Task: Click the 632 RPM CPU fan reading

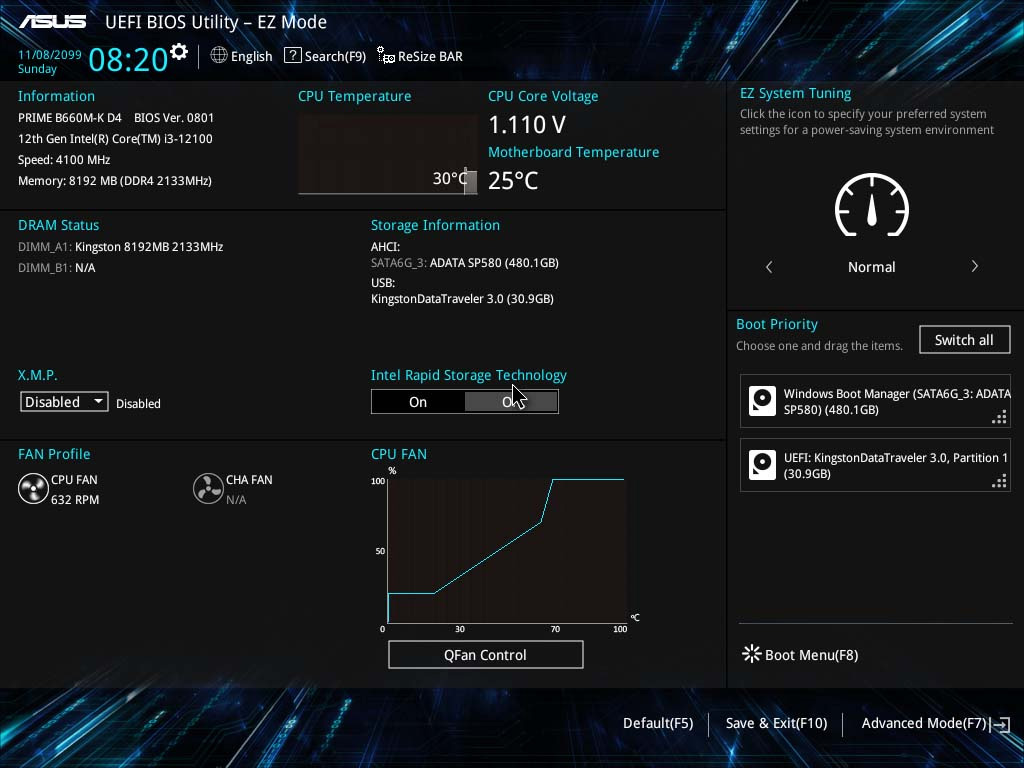Action: coord(75,499)
